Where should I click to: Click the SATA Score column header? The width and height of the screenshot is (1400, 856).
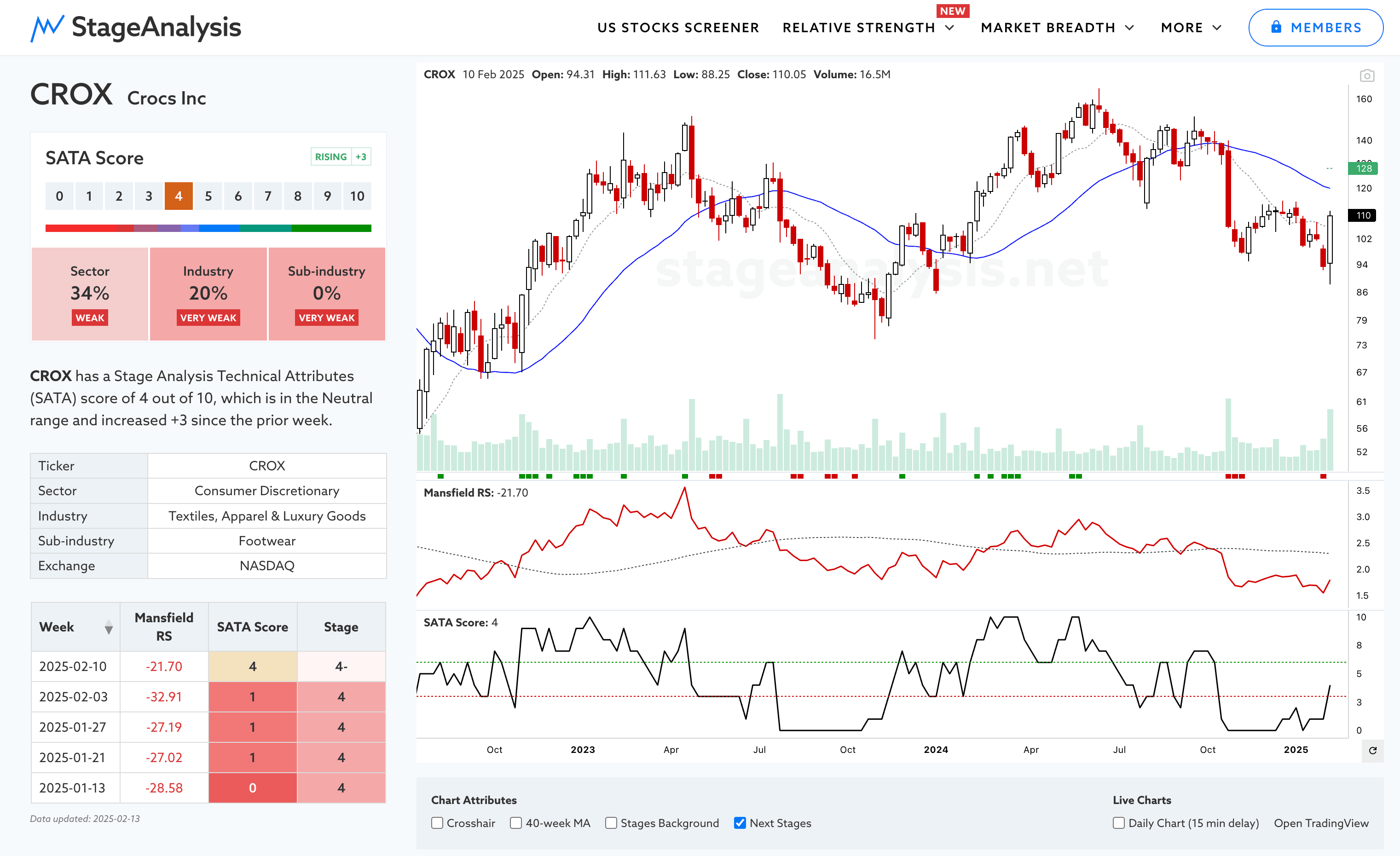tap(253, 626)
